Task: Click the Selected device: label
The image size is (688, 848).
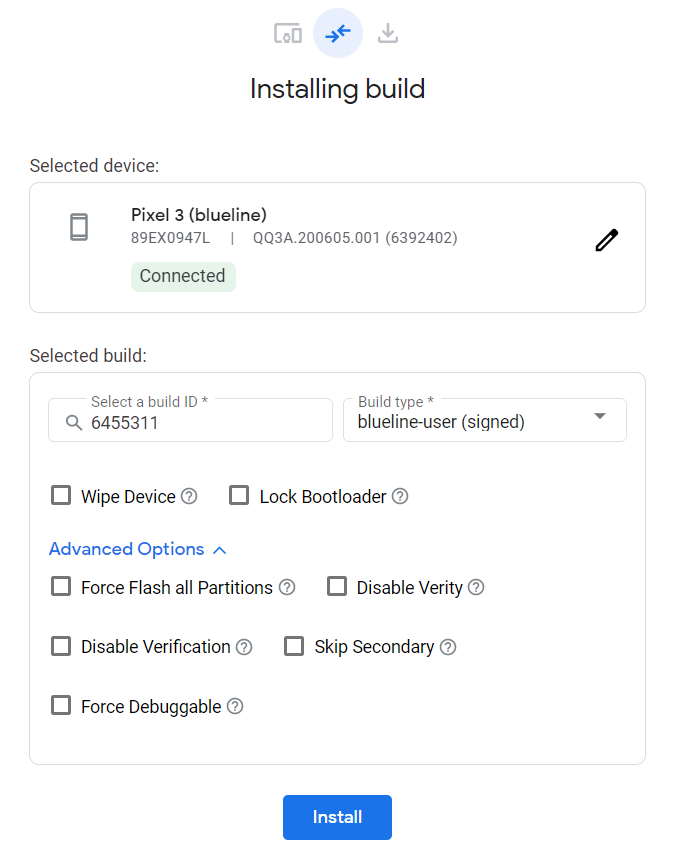Action: pos(95,165)
